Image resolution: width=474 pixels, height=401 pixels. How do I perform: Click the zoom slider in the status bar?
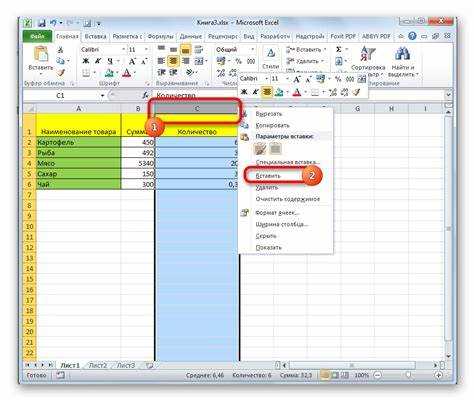tap(408, 375)
